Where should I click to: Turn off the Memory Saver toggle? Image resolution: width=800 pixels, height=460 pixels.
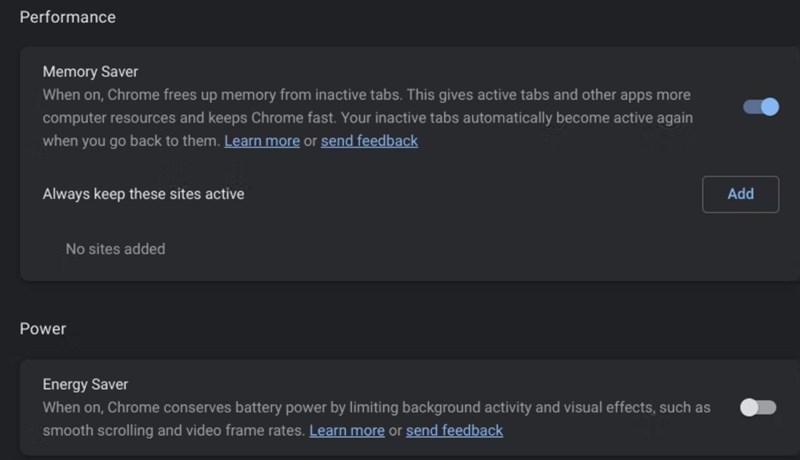click(761, 107)
